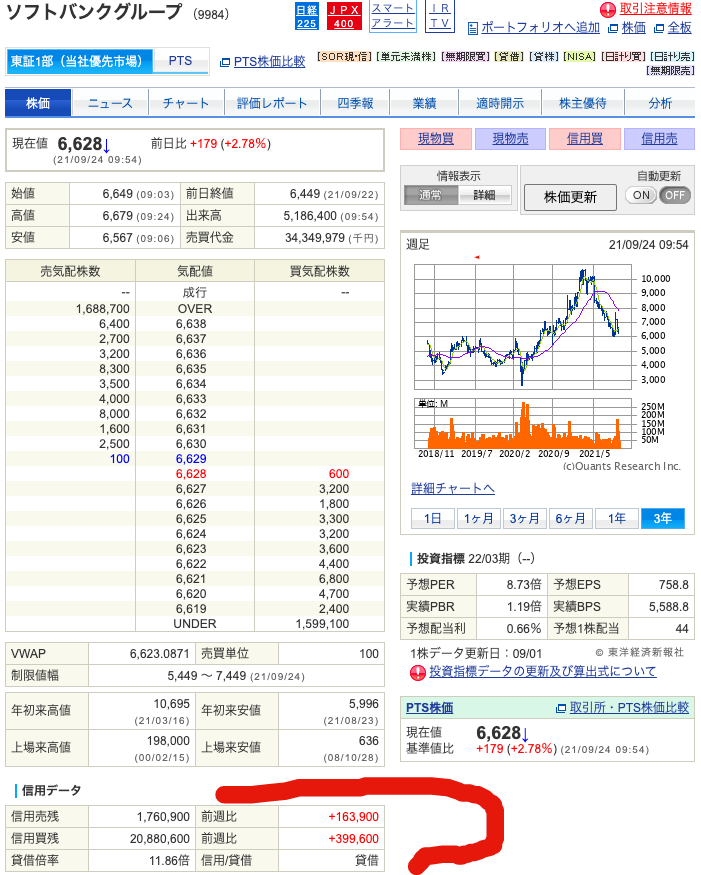Select 詳細 information display mode
The width and height of the screenshot is (701, 875).
click(x=484, y=195)
